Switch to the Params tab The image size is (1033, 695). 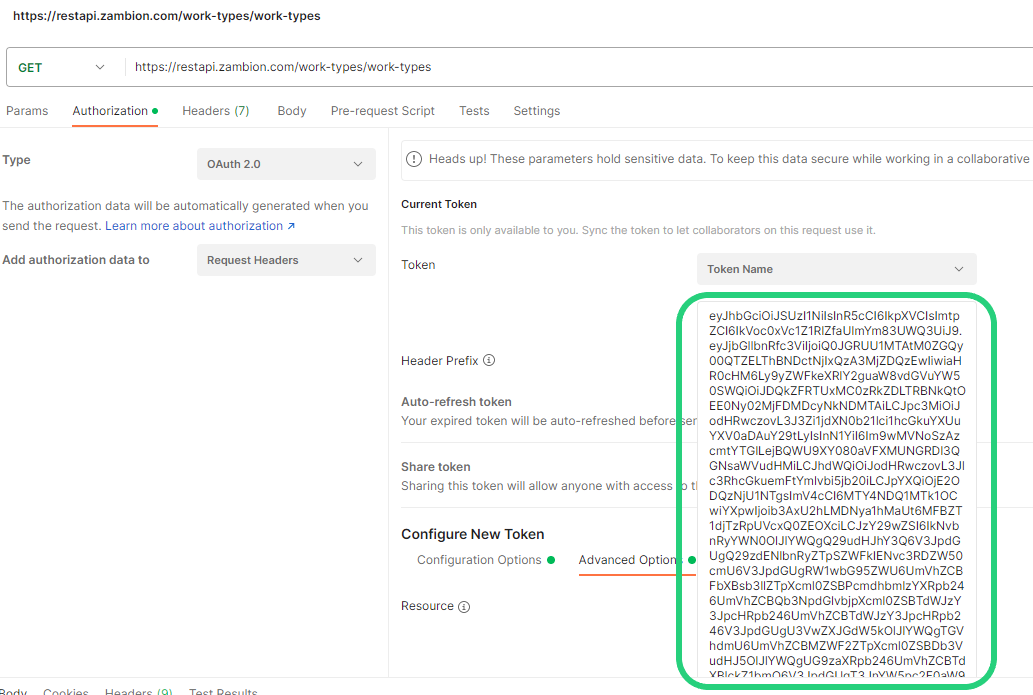coord(27,111)
